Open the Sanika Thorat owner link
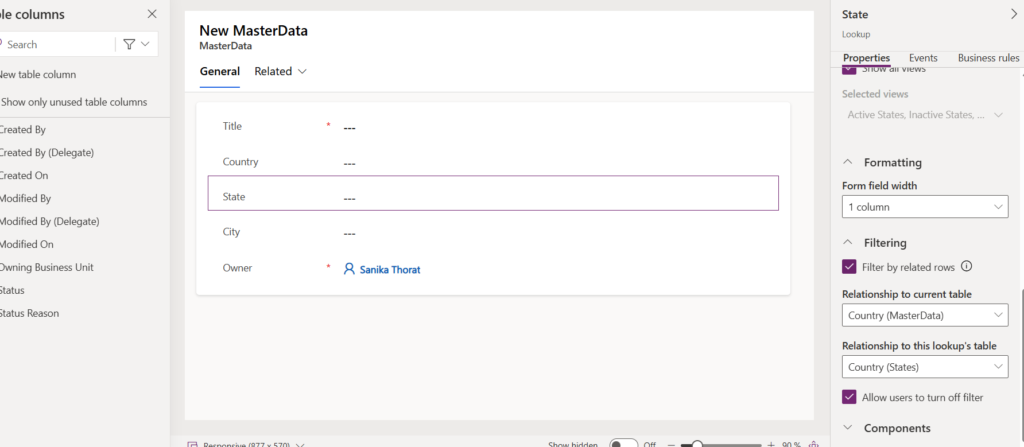Image resolution: width=1024 pixels, height=447 pixels. click(390, 269)
